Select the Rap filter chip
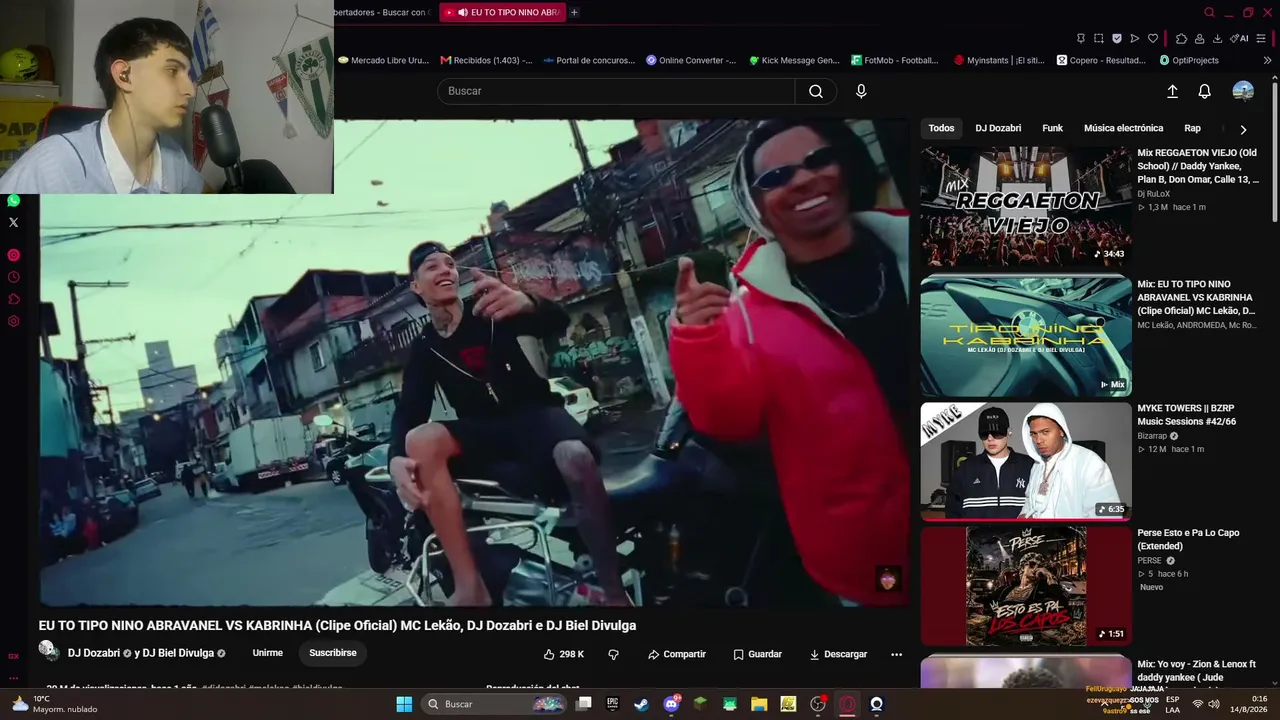This screenshot has width=1280, height=720. tap(1192, 128)
